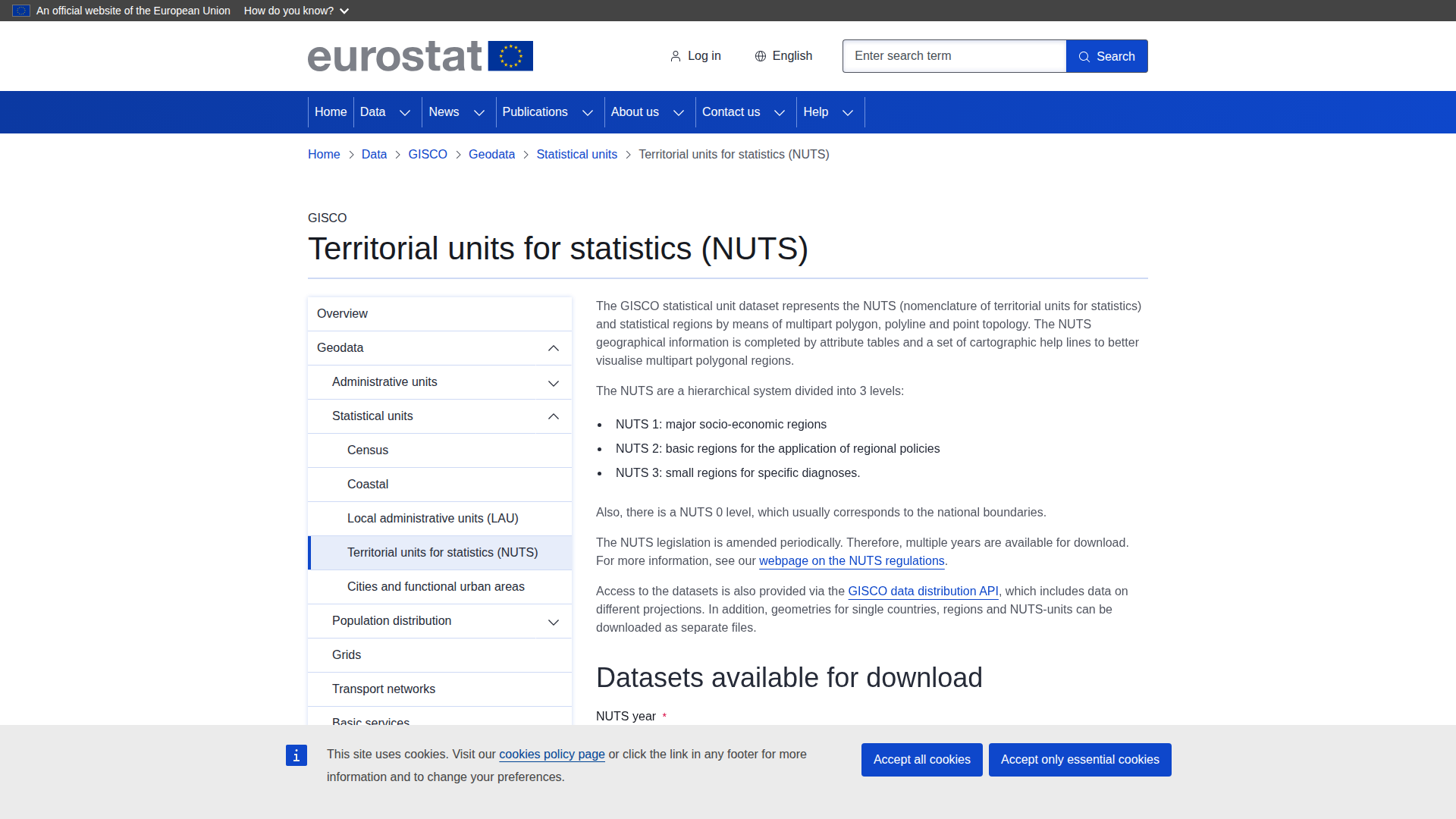Expand the Help menu chevron

tap(848, 112)
